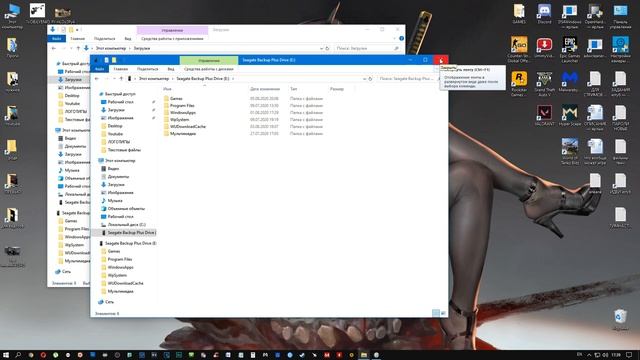Open quick access toolbar dropdown in the Загрузки window
Image resolution: width=640 pixels, height=360 pixels.
(77, 30)
